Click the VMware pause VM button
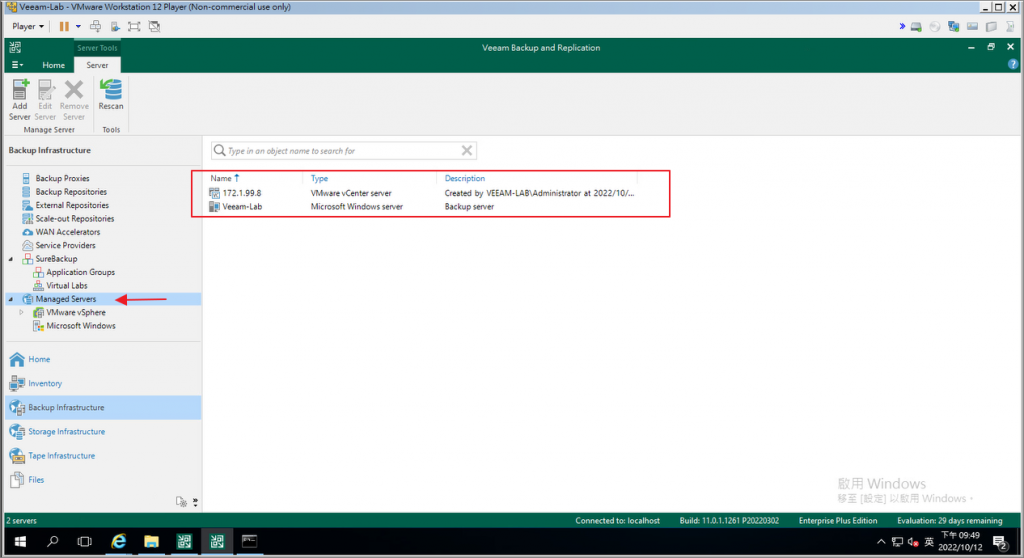Viewport: 1024px width, 558px height. (x=64, y=27)
